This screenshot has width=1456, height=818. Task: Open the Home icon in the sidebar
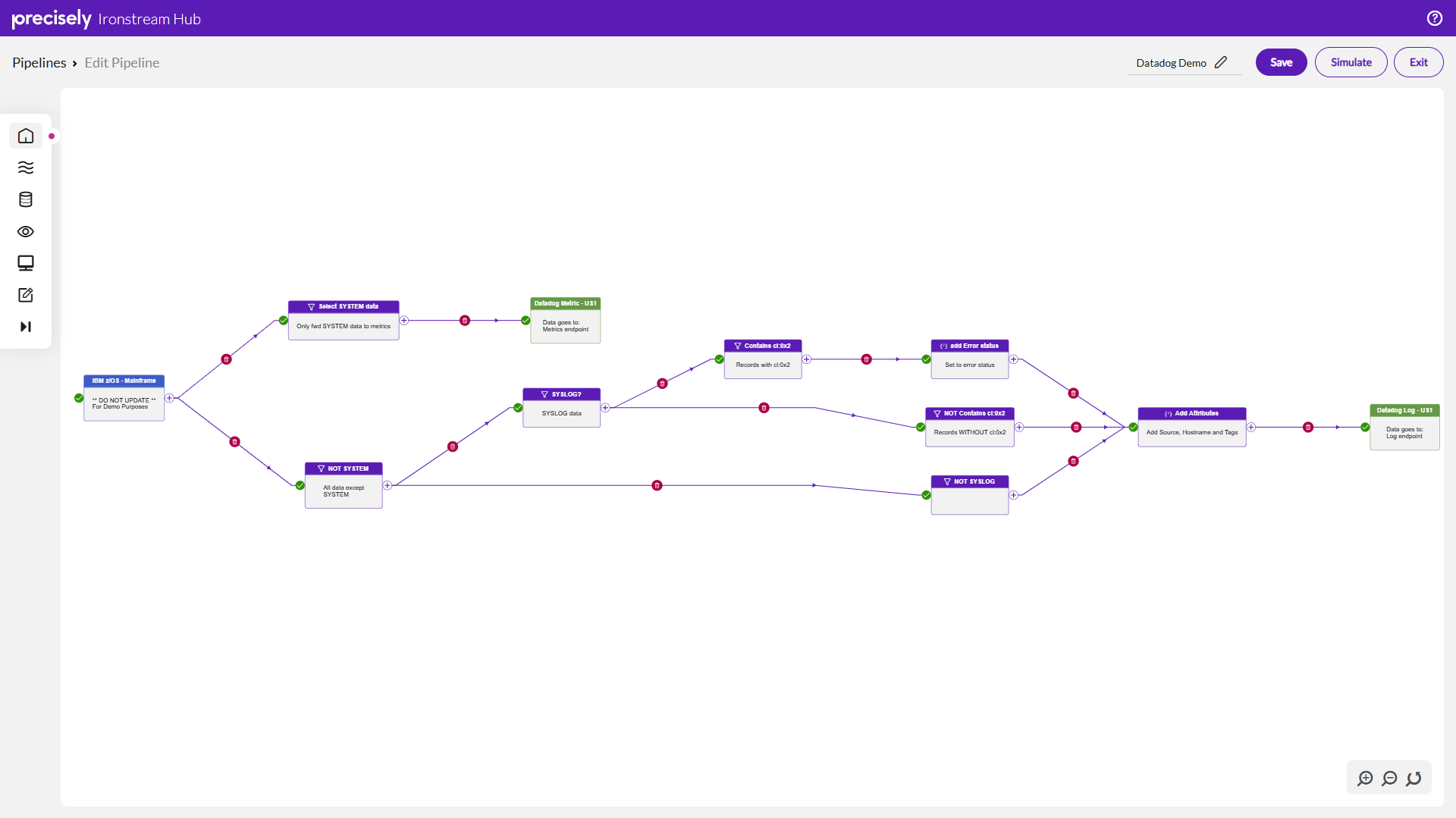[26, 136]
